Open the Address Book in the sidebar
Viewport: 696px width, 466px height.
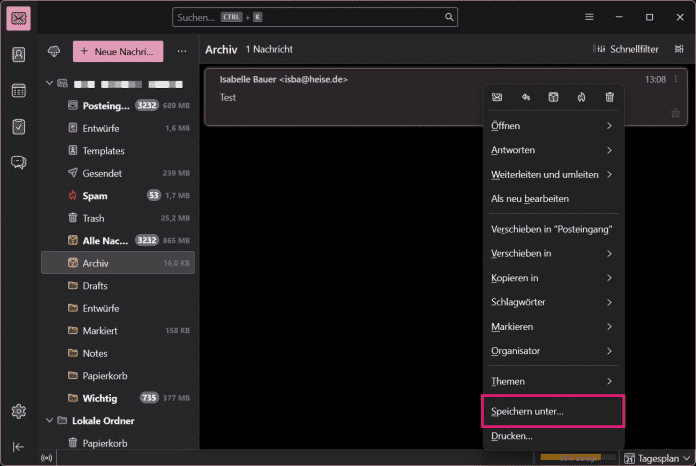coord(19,55)
